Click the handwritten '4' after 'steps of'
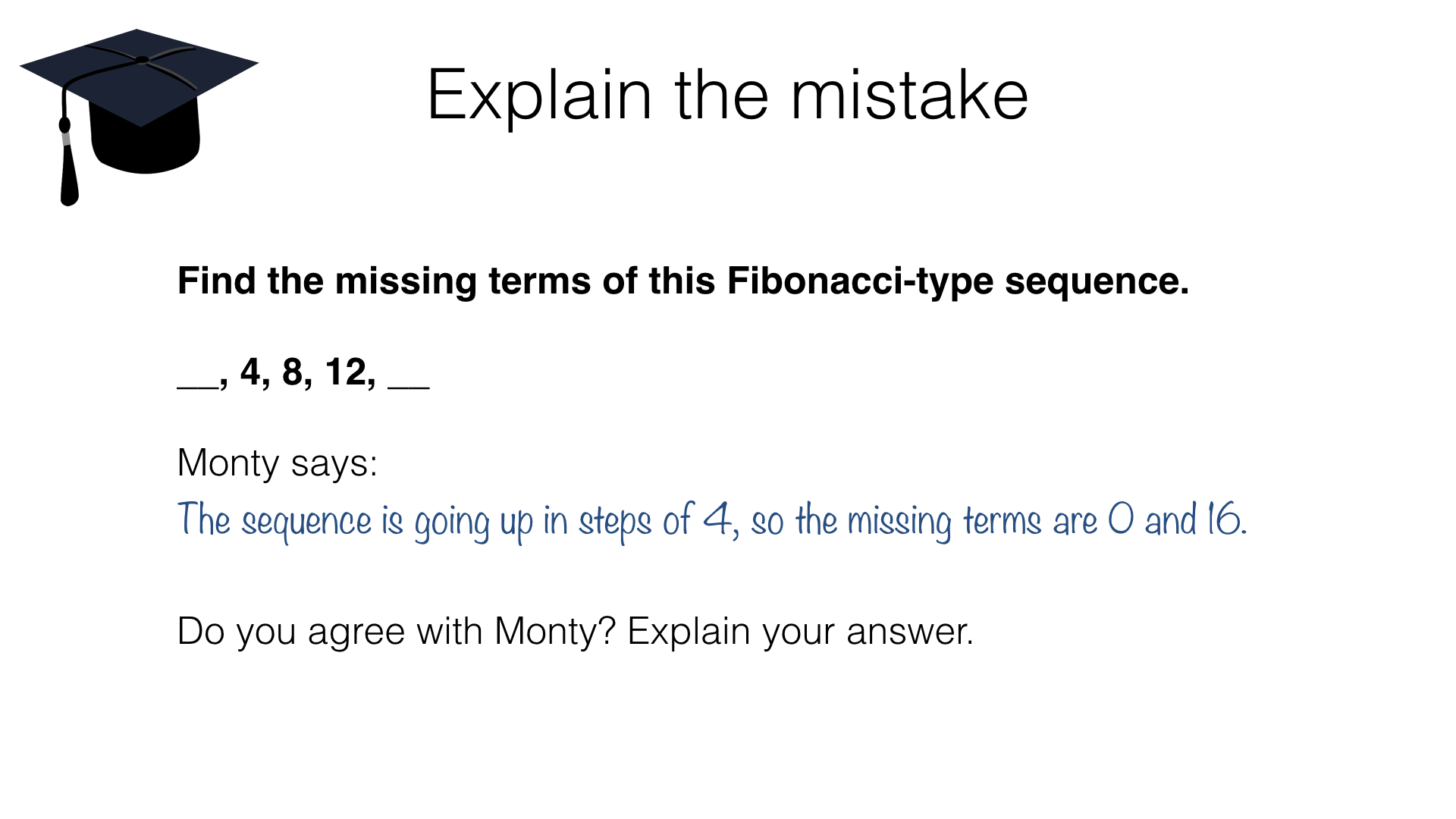The image size is (1456, 819). (x=717, y=519)
